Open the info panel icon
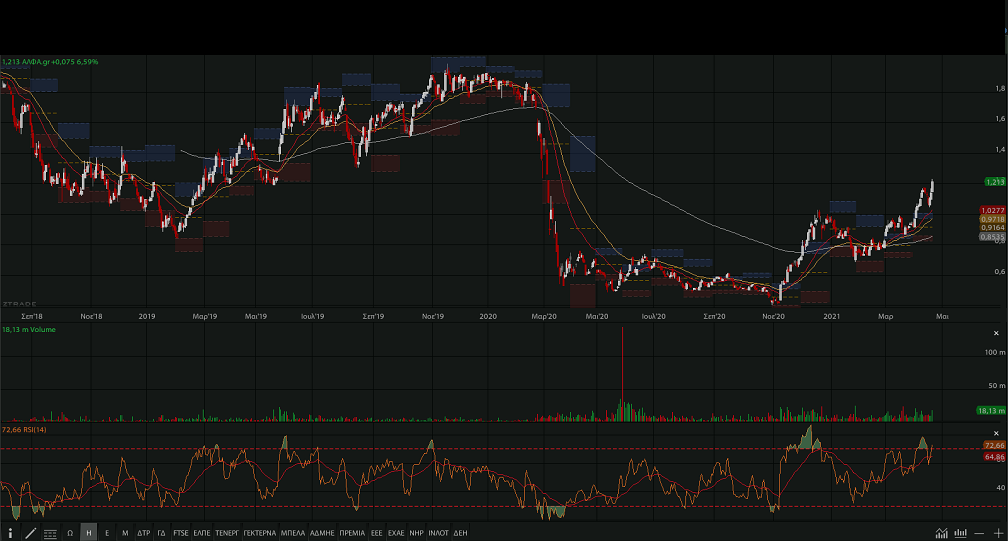The width and height of the screenshot is (1008, 541). (11, 533)
